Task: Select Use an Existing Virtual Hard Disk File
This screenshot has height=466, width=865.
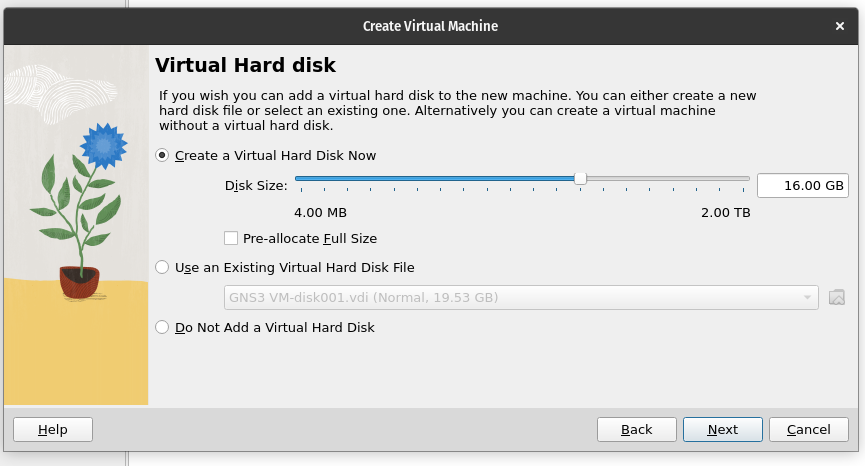Action: coord(162,267)
